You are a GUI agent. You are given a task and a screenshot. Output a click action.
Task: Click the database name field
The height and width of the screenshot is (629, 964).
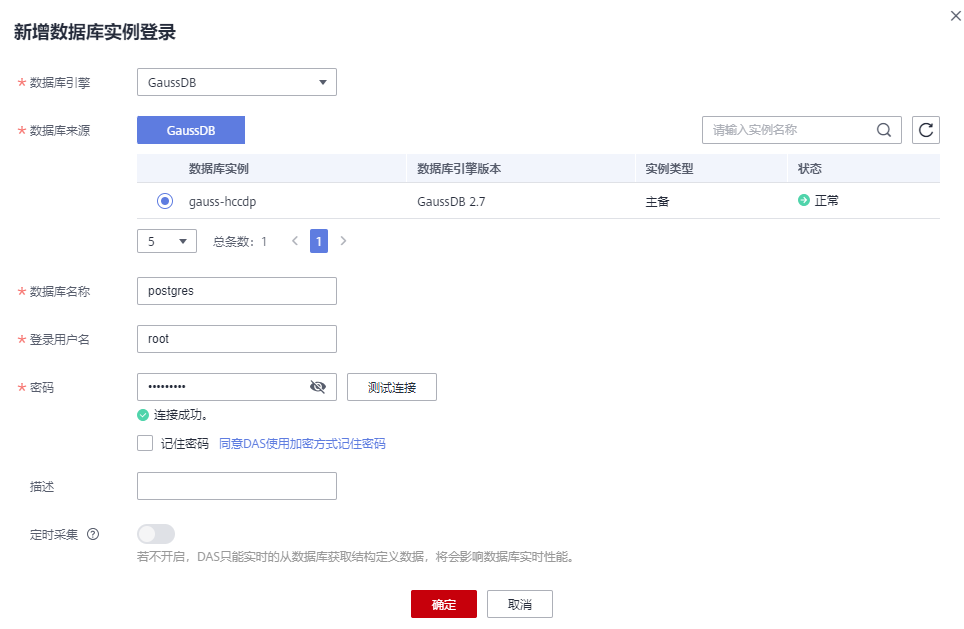click(x=237, y=291)
